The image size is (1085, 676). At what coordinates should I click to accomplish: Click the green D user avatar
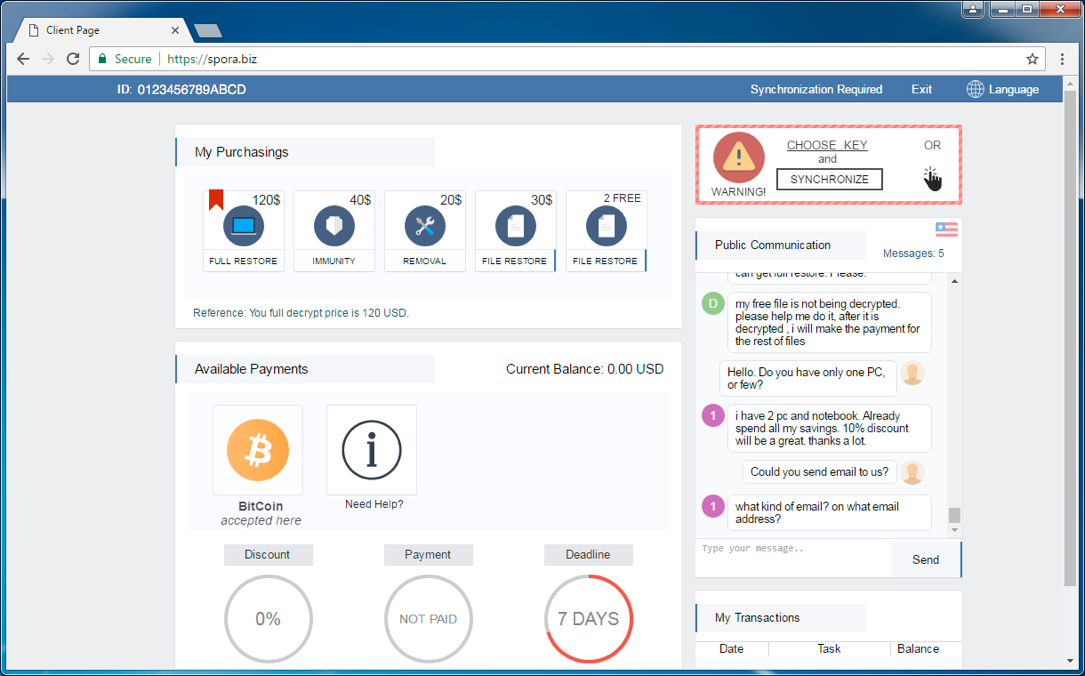coord(712,303)
